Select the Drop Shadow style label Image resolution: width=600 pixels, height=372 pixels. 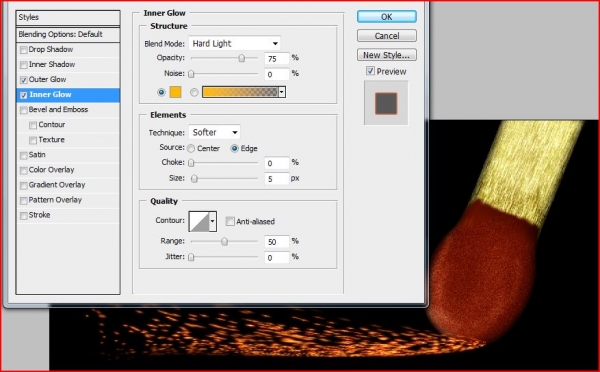(51, 49)
